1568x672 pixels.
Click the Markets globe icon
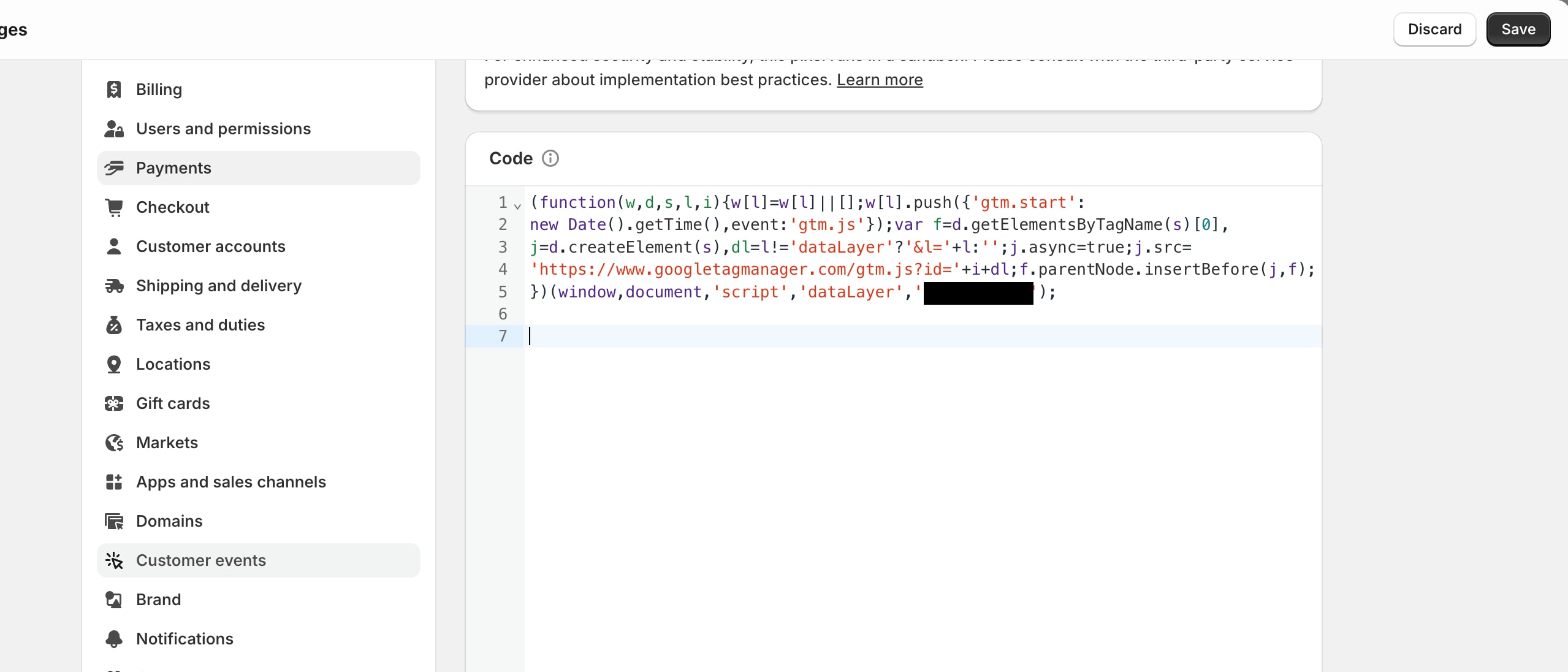point(113,443)
